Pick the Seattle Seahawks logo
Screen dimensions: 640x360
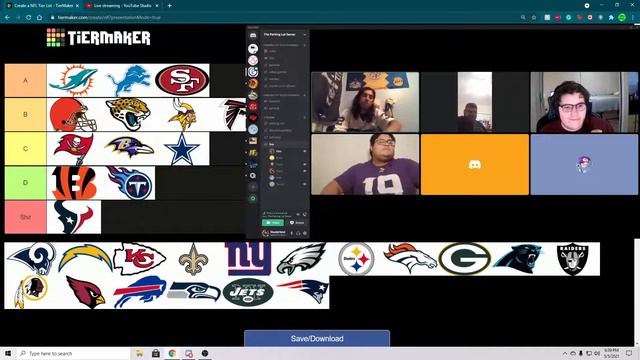(193, 292)
